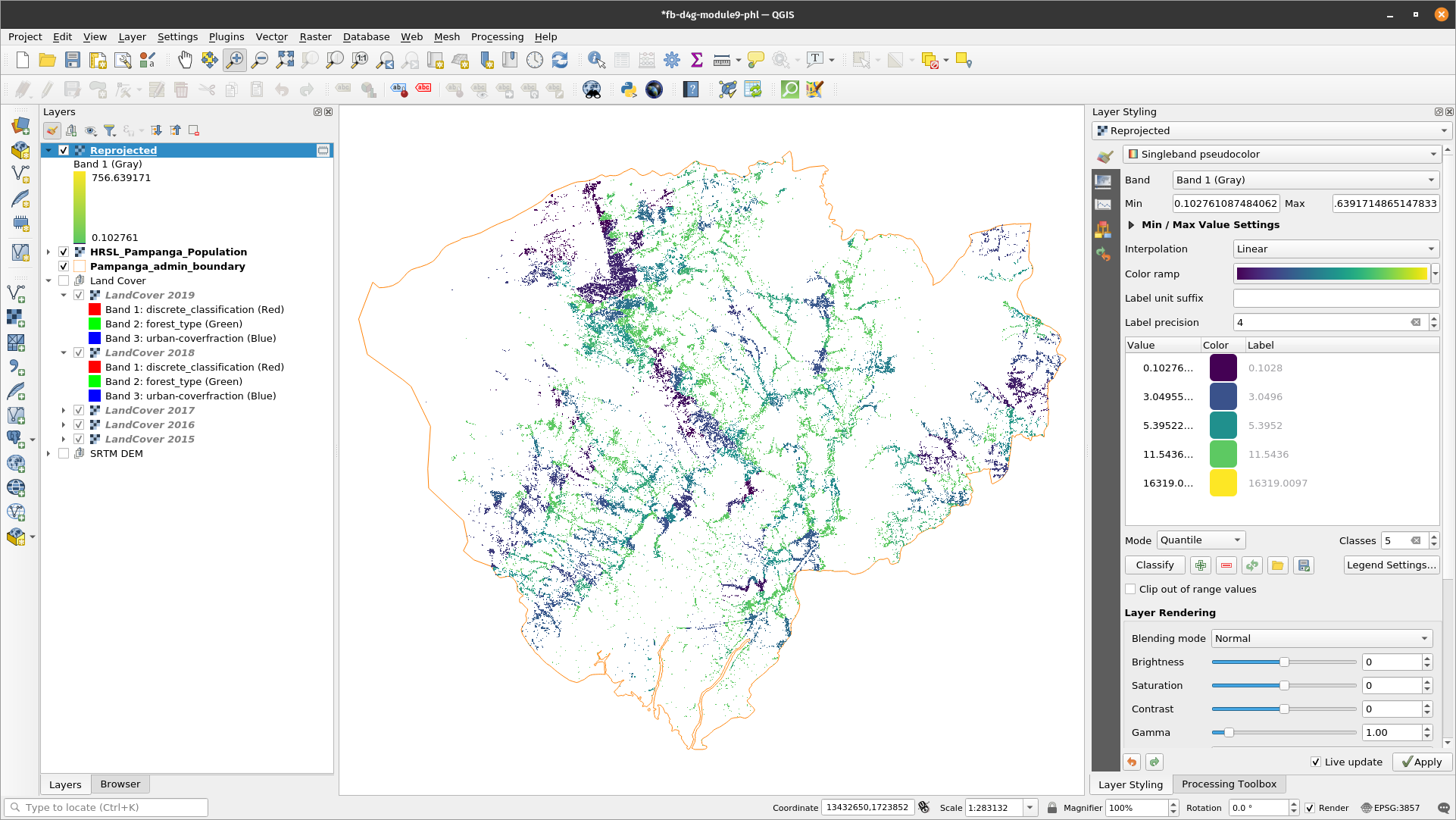Click the Show Map Tips icon
Image resolution: width=1456 pixels, height=820 pixels.
755,61
